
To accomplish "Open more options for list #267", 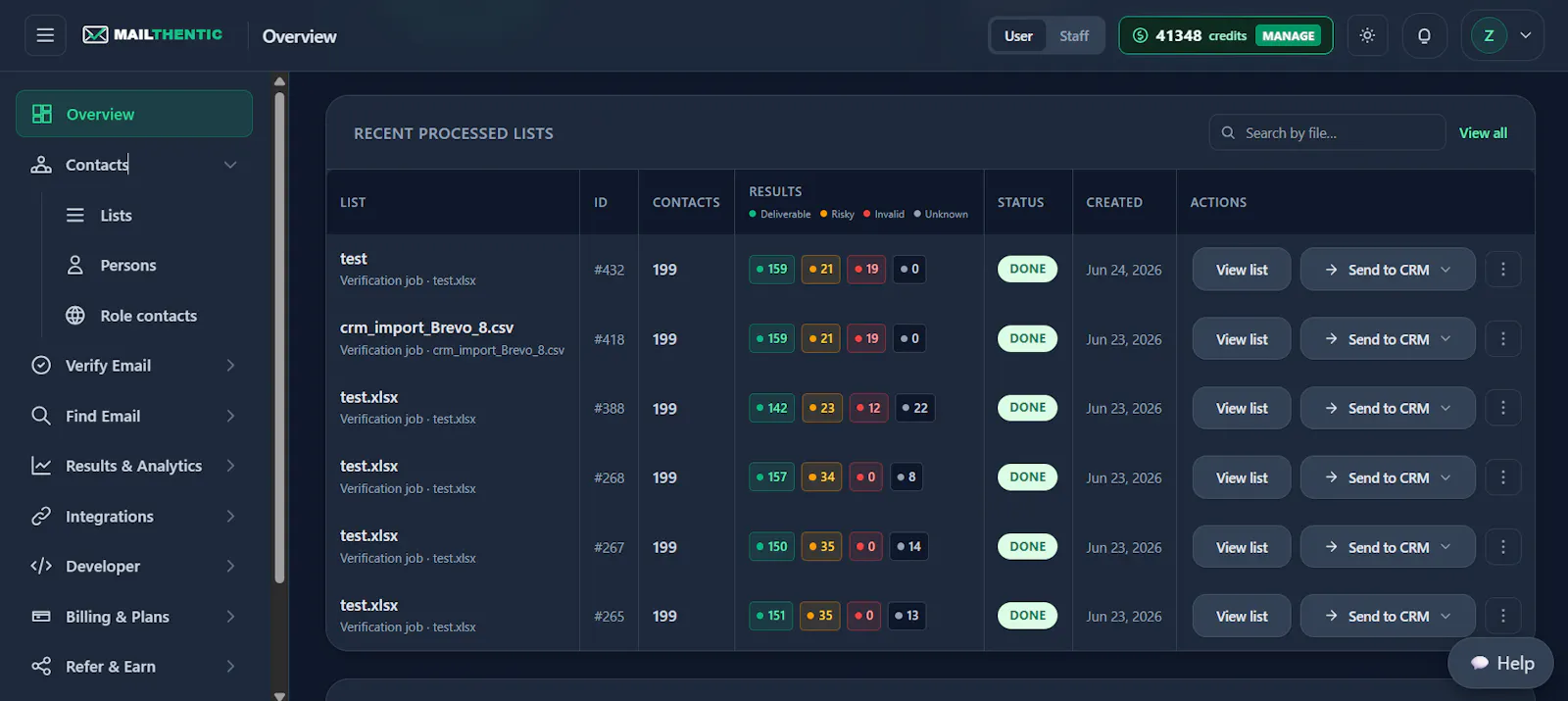I will pos(1503,546).
